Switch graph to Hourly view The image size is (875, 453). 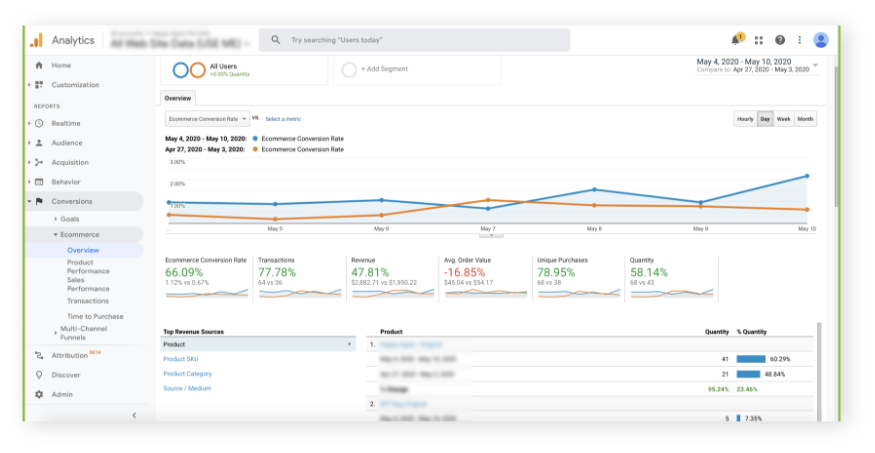(x=745, y=119)
